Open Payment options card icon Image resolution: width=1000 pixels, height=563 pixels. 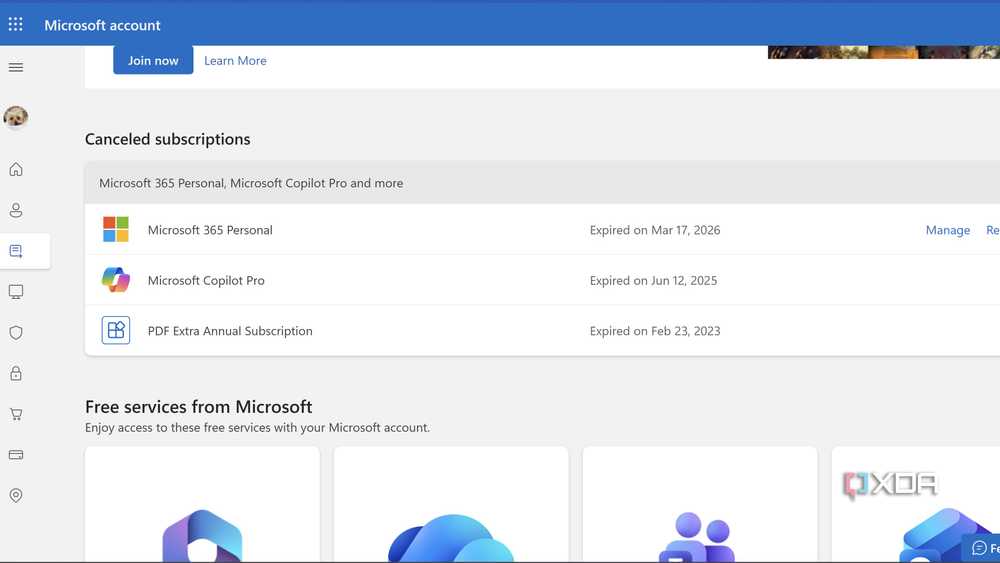tap(16, 455)
